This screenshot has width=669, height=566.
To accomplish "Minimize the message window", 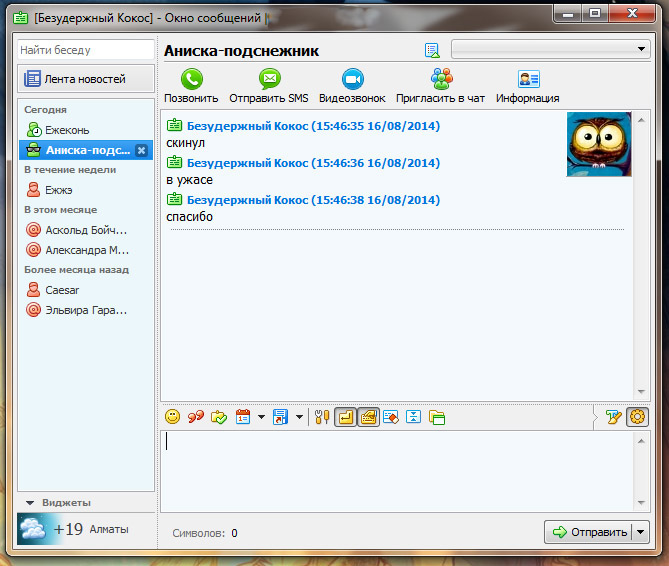I will (568, 15).
